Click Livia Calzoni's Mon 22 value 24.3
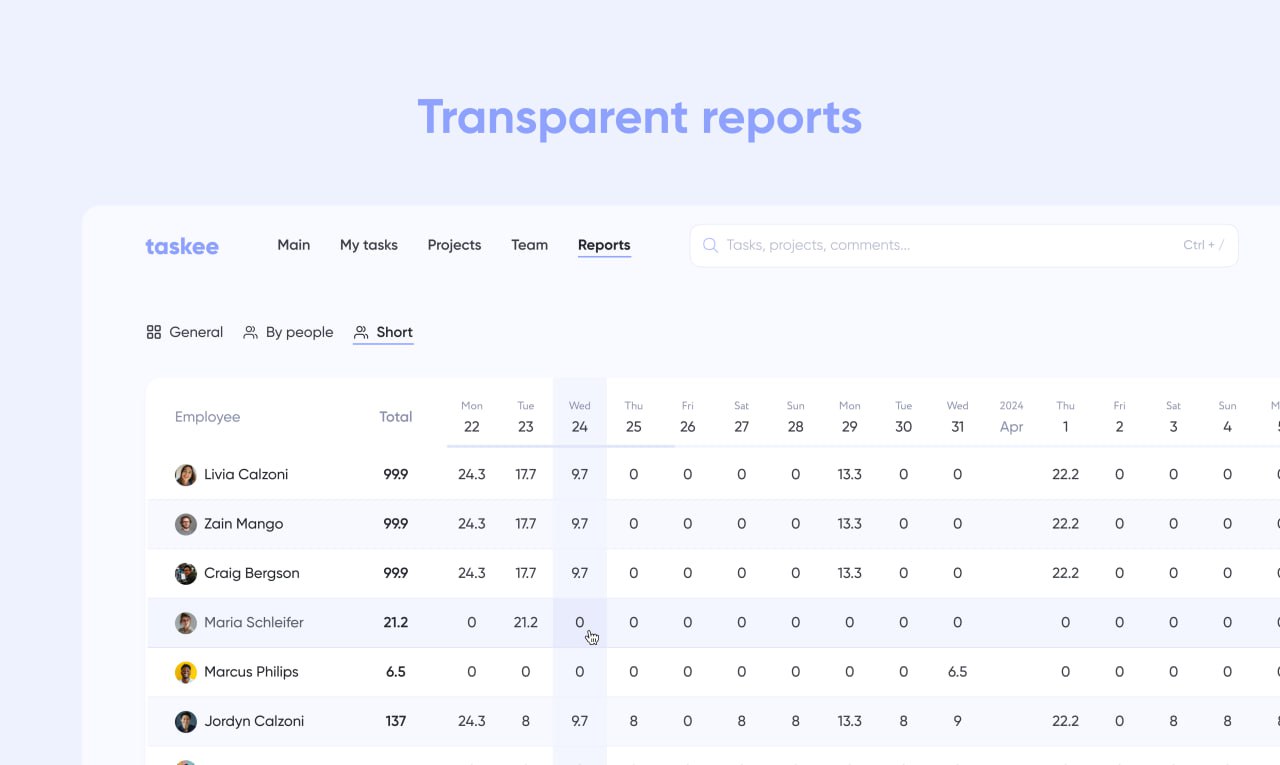 472,475
